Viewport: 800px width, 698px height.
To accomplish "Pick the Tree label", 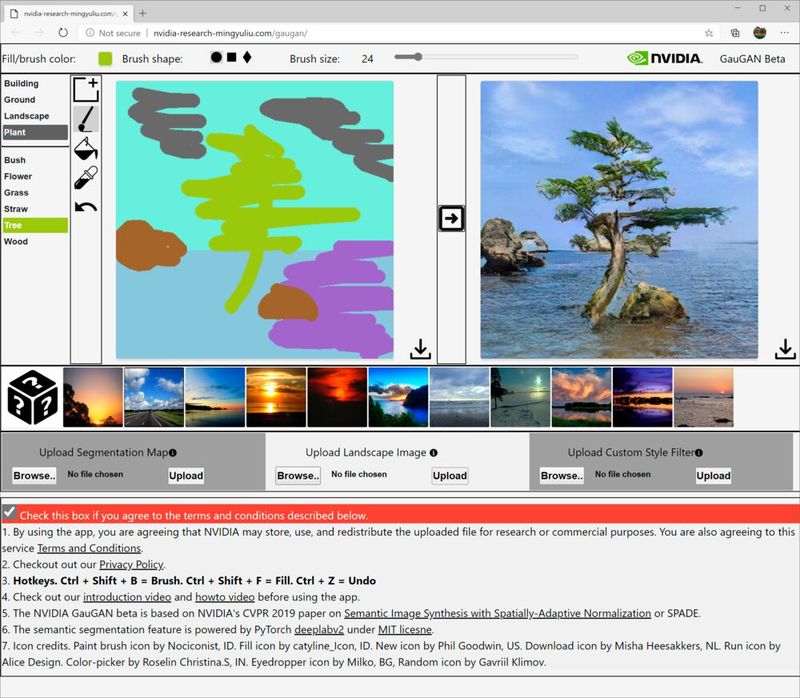I will [x=35, y=225].
